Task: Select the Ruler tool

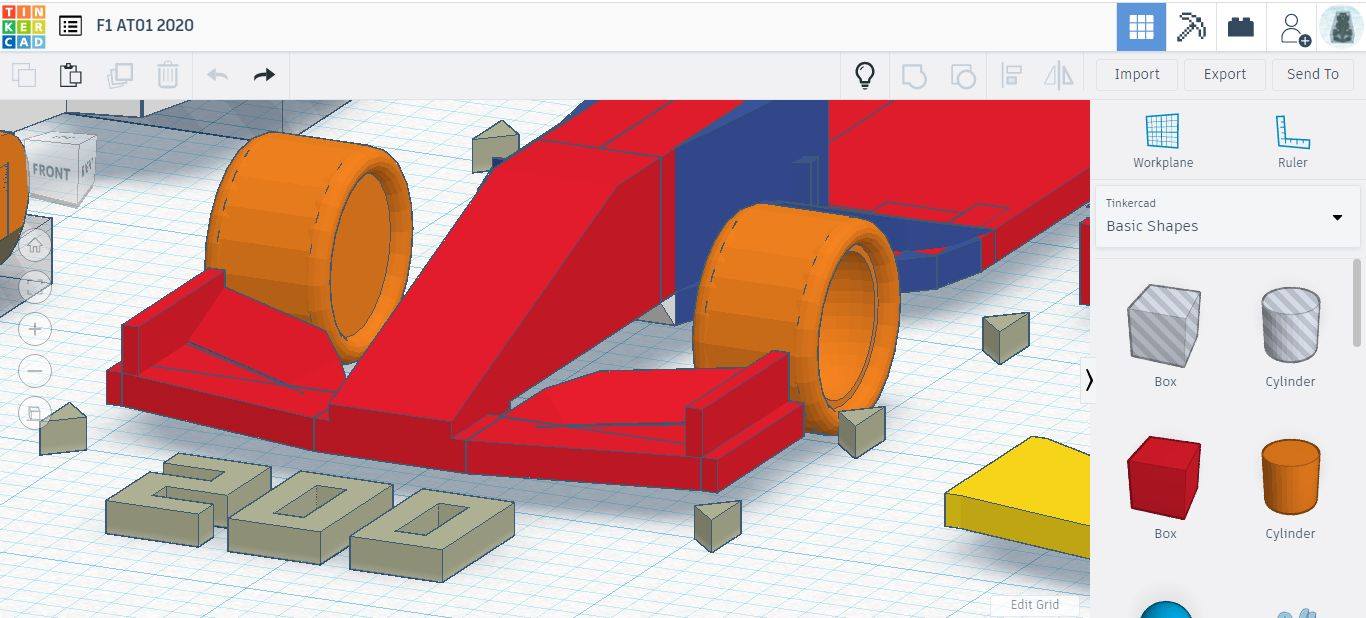Action: (x=1292, y=140)
